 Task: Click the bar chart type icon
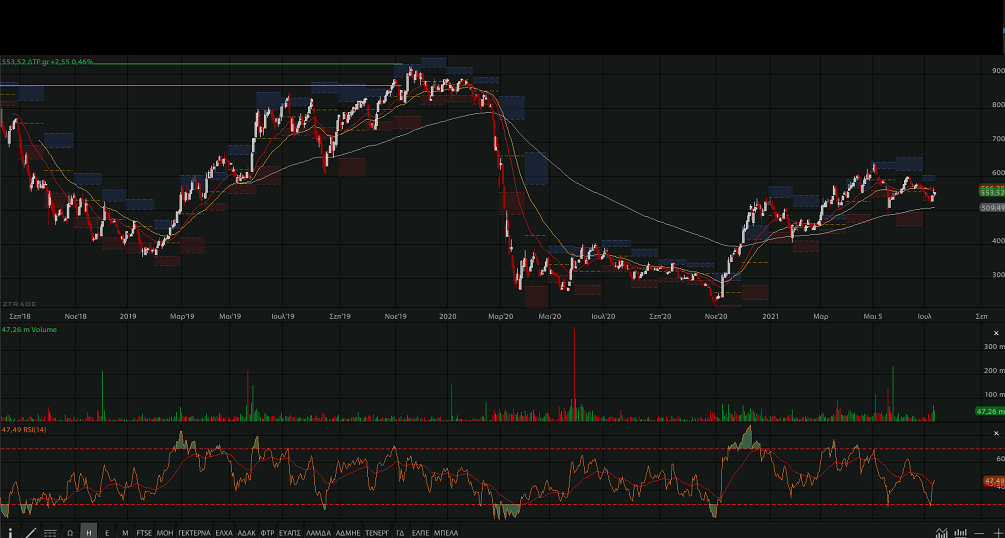(x=961, y=532)
